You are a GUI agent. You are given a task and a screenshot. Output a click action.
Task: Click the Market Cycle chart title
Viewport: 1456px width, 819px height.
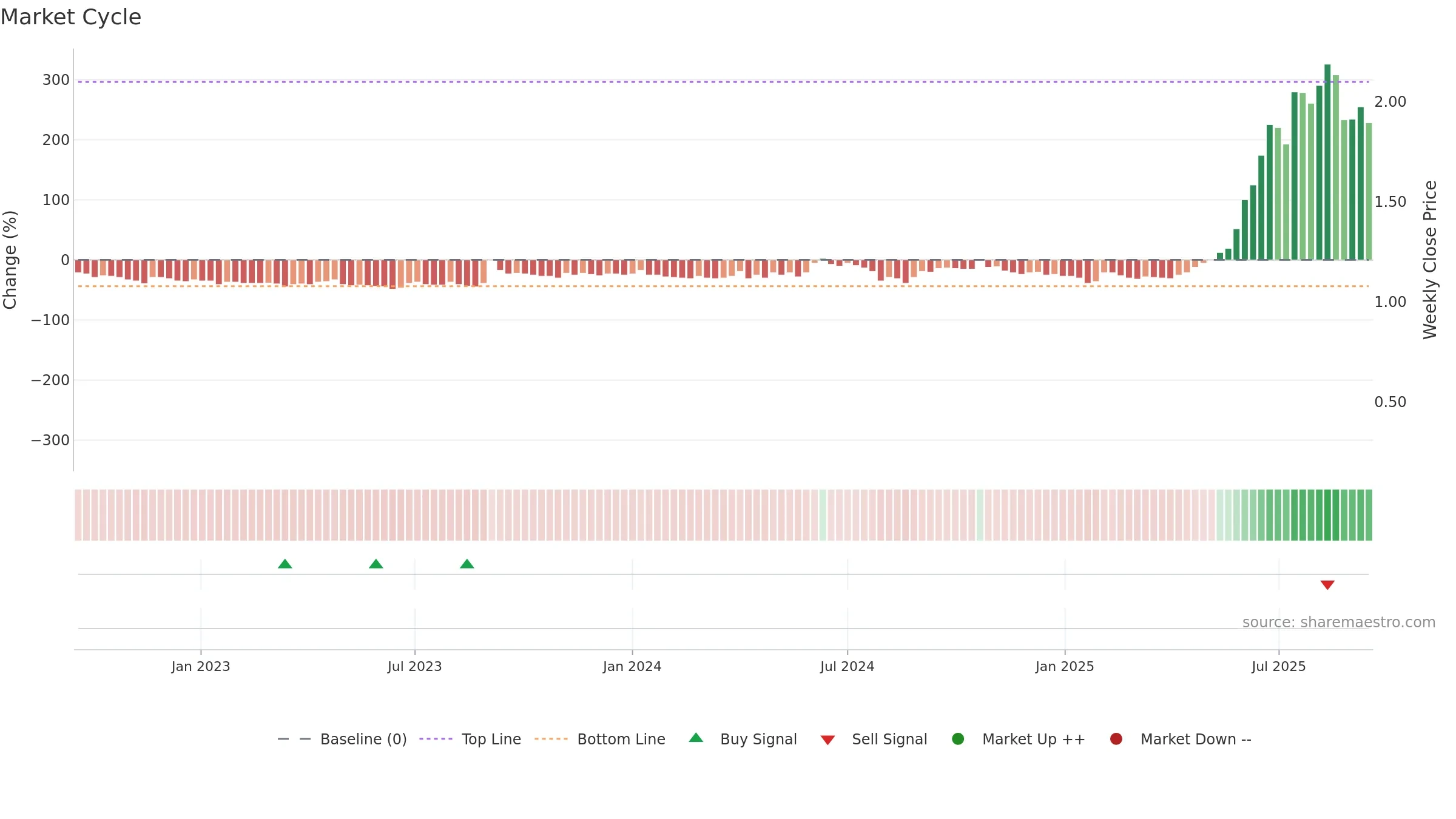[x=71, y=17]
